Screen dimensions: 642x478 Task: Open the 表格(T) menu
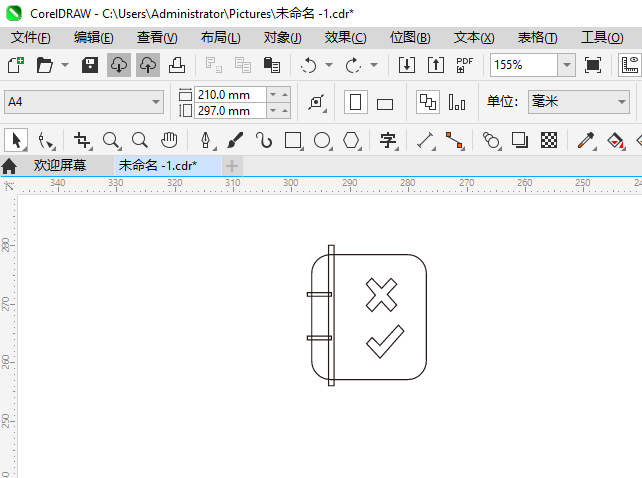tap(537, 38)
